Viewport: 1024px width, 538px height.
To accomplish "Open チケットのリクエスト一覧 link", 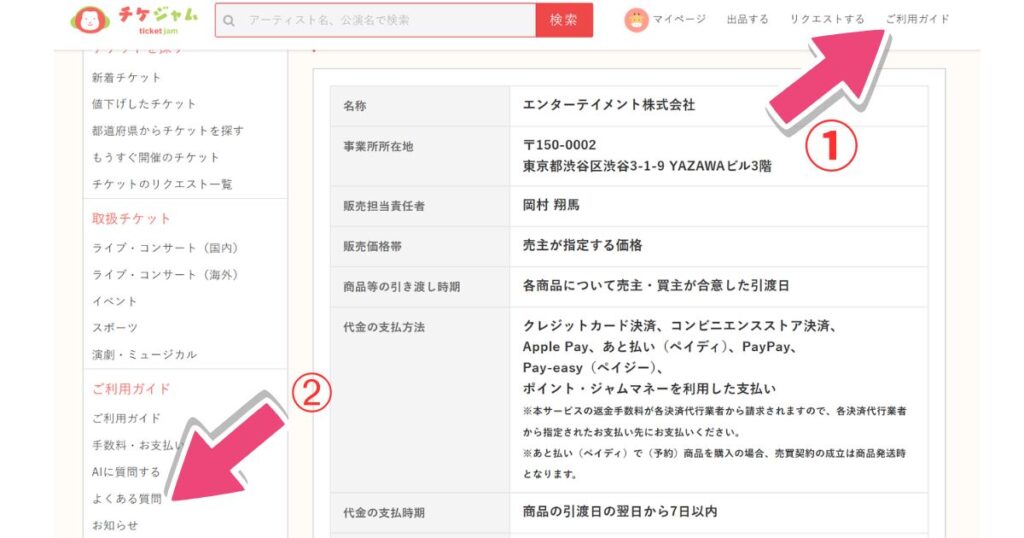I will [x=162, y=184].
